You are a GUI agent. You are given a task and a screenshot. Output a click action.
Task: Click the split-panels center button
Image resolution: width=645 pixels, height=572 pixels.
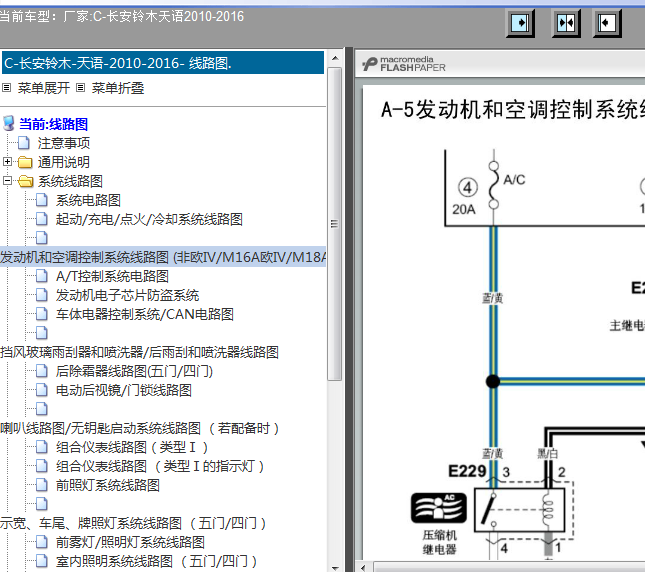click(566, 23)
